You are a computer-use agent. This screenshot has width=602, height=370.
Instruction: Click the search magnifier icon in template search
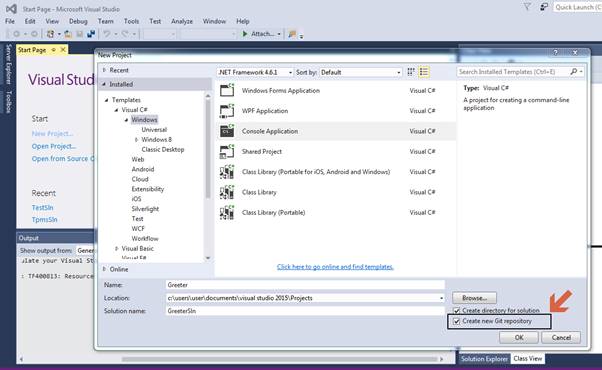(x=574, y=71)
